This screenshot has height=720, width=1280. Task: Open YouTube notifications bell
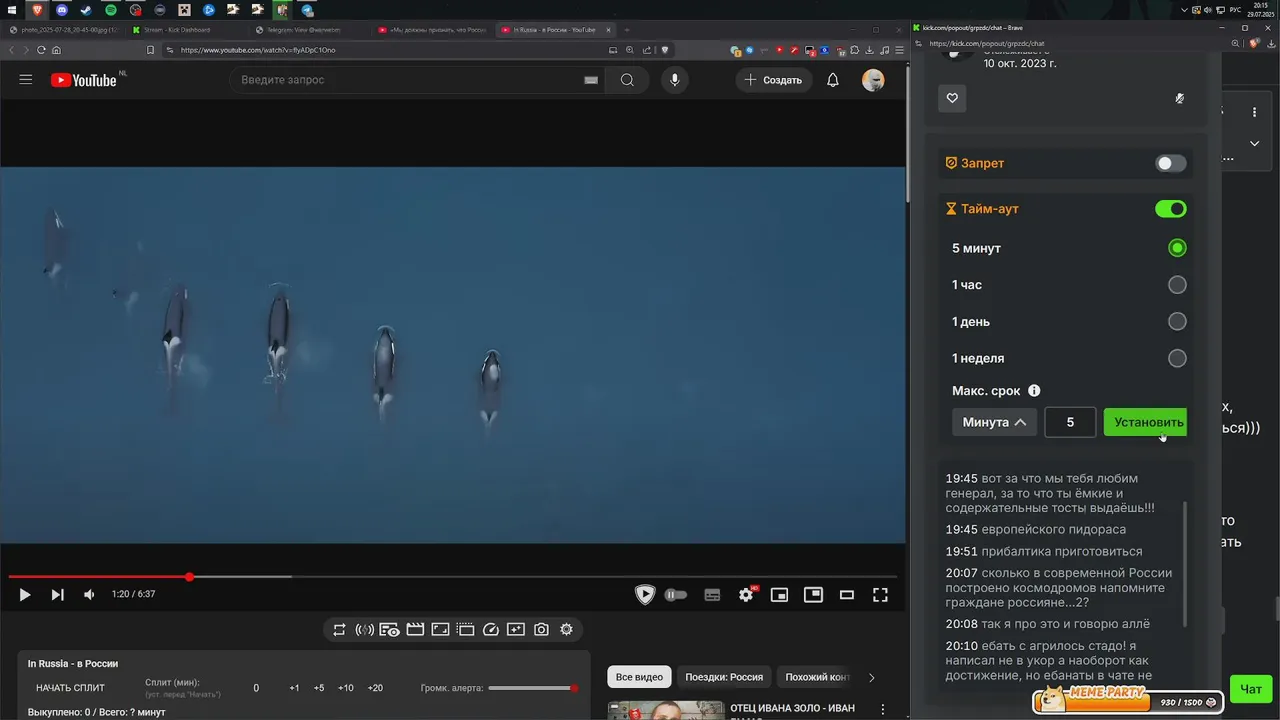(833, 80)
